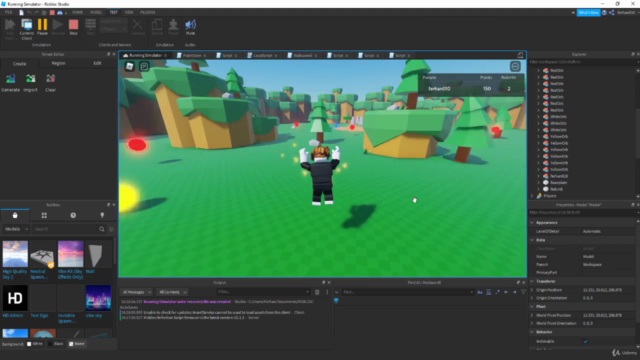Select White toolbox background option
The width and height of the screenshot is (640, 360).
pos(35,344)
